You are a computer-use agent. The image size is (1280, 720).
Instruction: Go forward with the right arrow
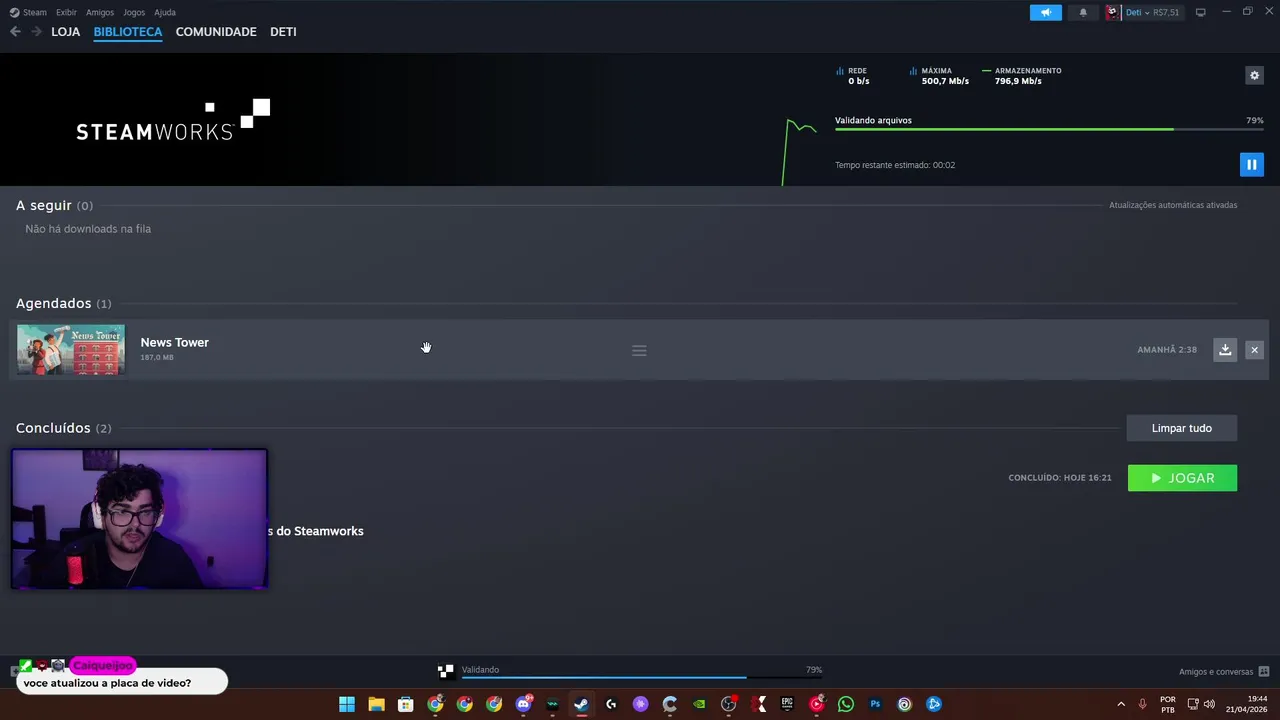(x=36, y=32)
